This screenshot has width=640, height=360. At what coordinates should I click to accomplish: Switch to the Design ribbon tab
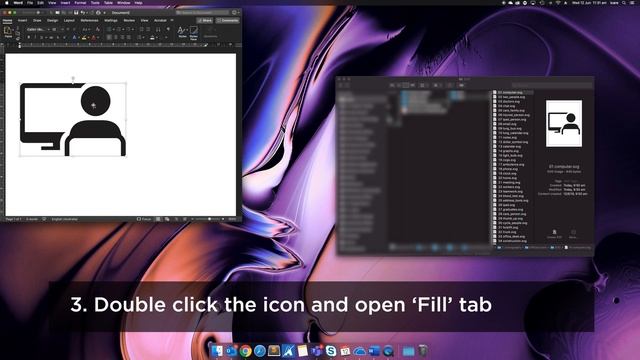point(52,20)
